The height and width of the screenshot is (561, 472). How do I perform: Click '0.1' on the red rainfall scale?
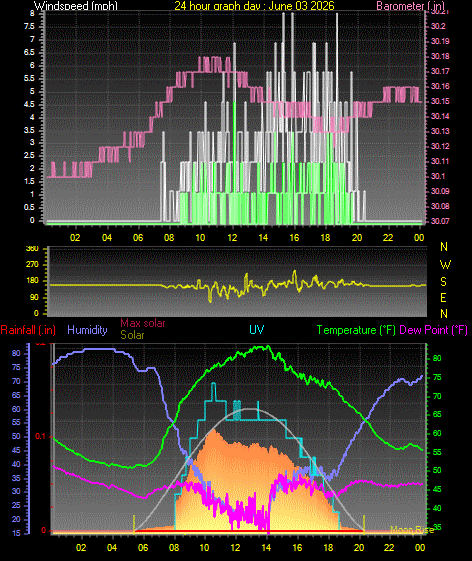(40, 436)
